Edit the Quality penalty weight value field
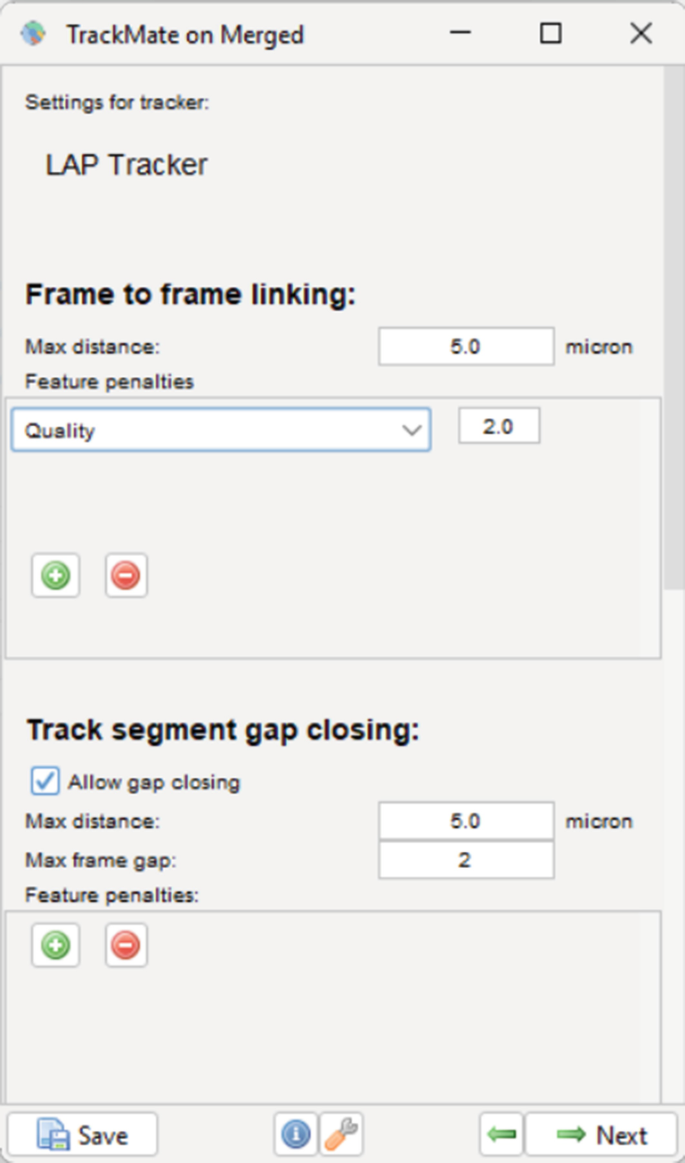The width and height of the screenshot is (685, 1163). pos(498,426)
